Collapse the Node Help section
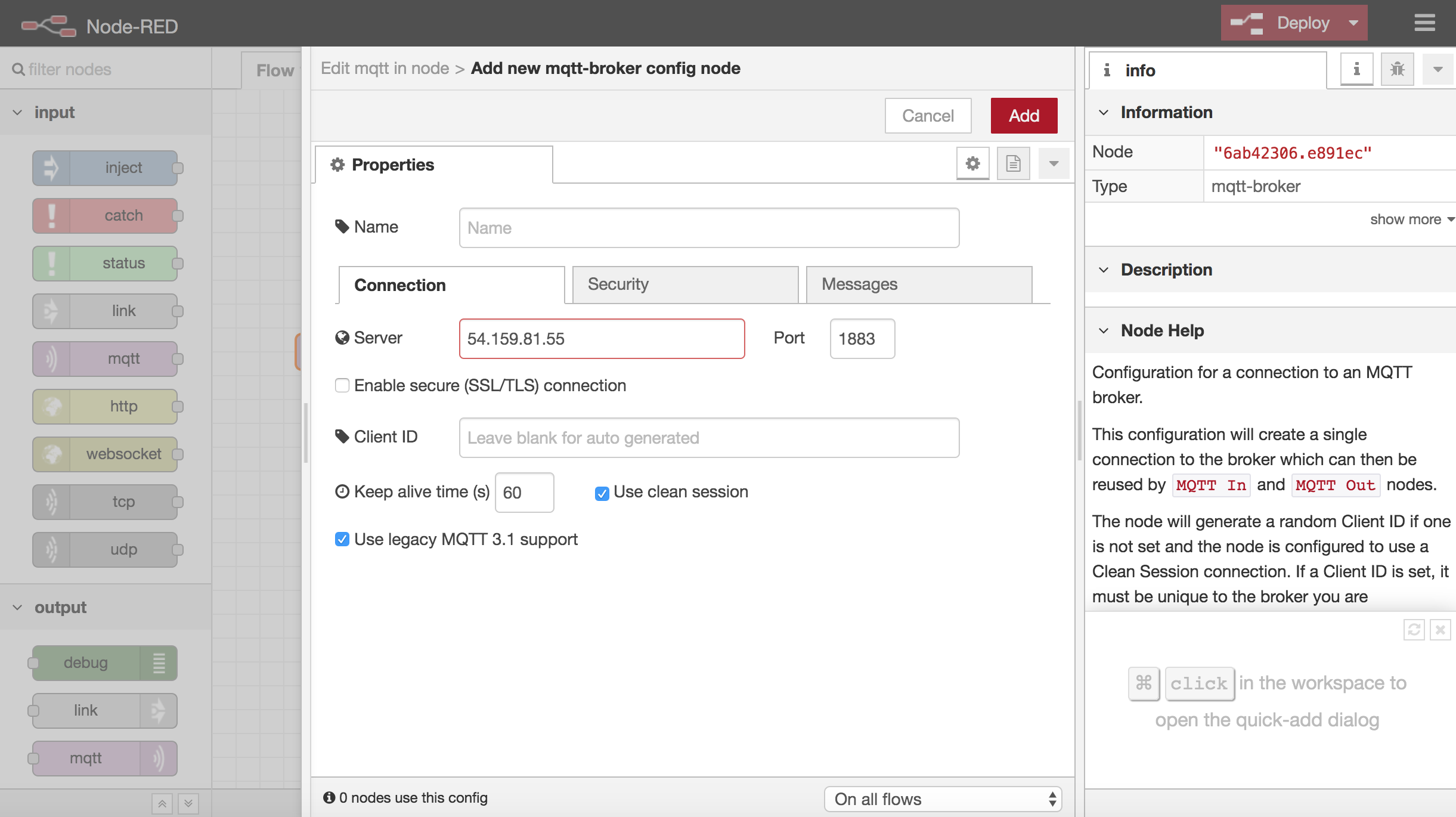Screen dimensions: 1456x817 1104,330
